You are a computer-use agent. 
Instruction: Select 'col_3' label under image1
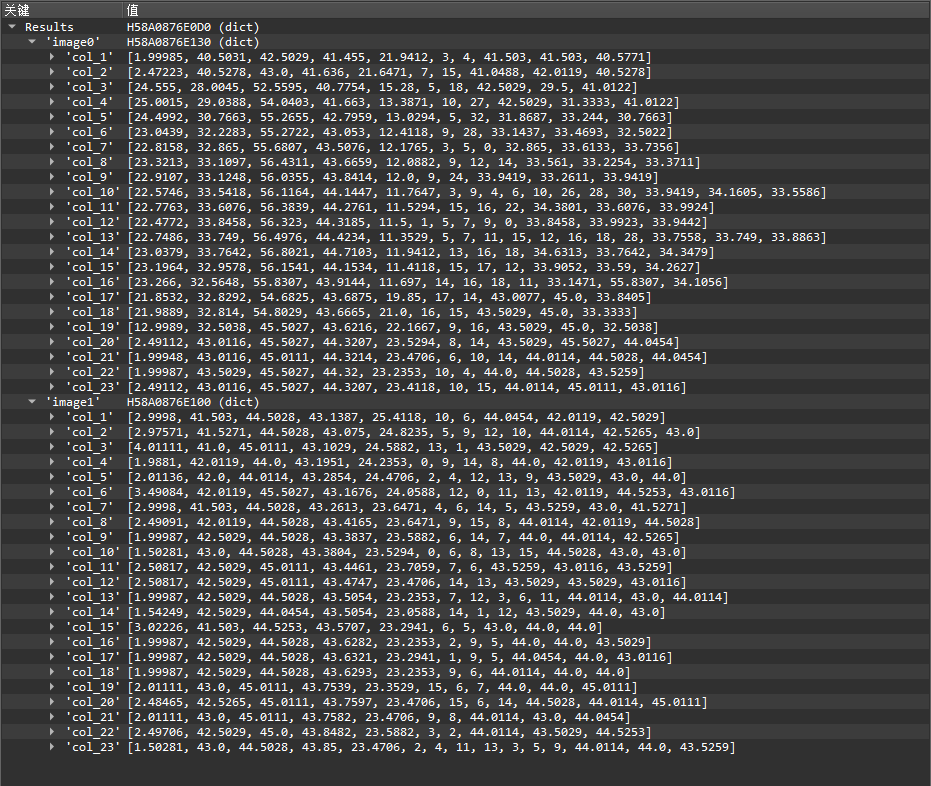click(89, 447)
